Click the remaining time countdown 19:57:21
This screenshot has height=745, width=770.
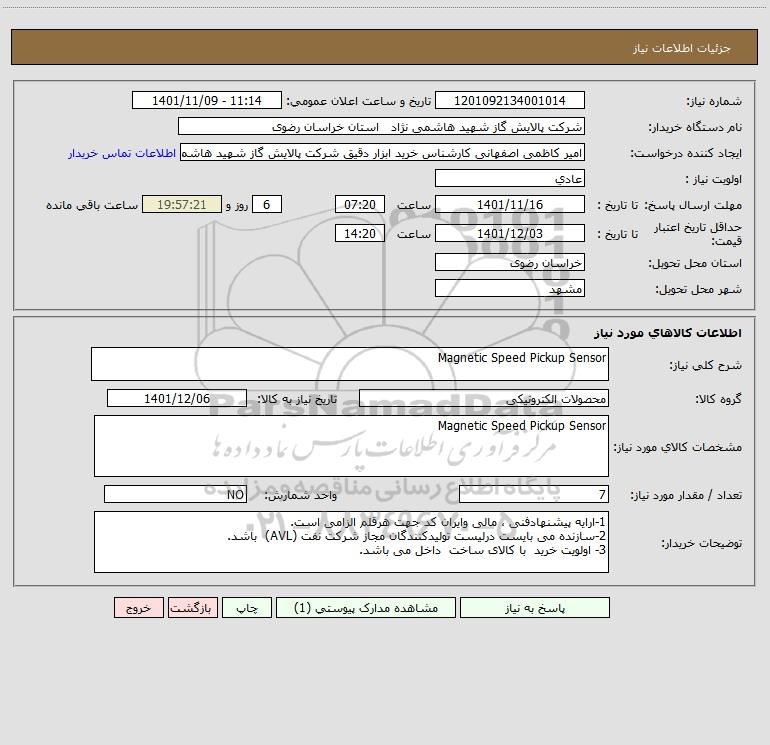(182, 204)
